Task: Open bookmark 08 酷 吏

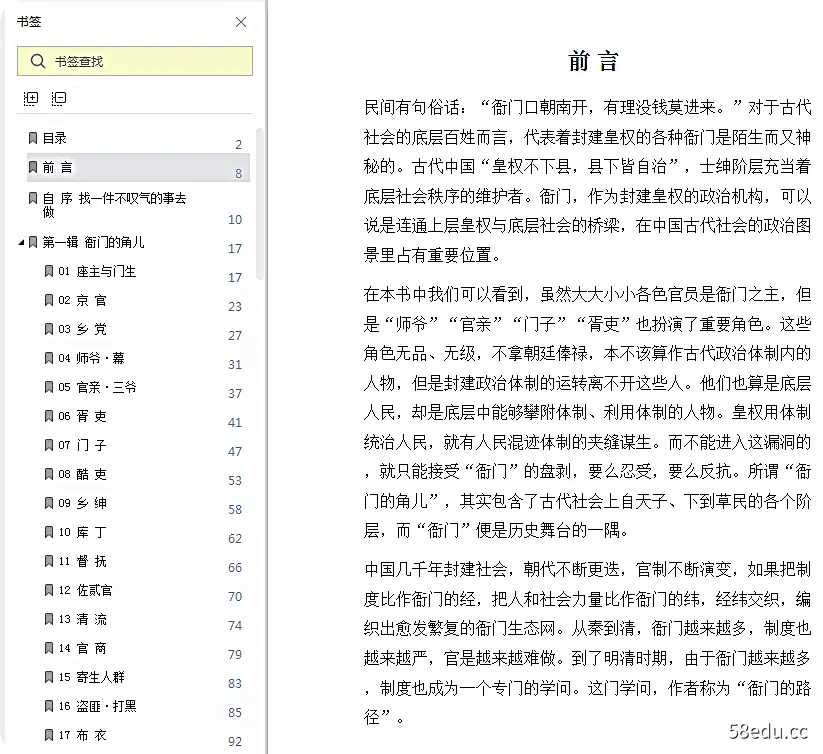Action: [x=82, y=474]
